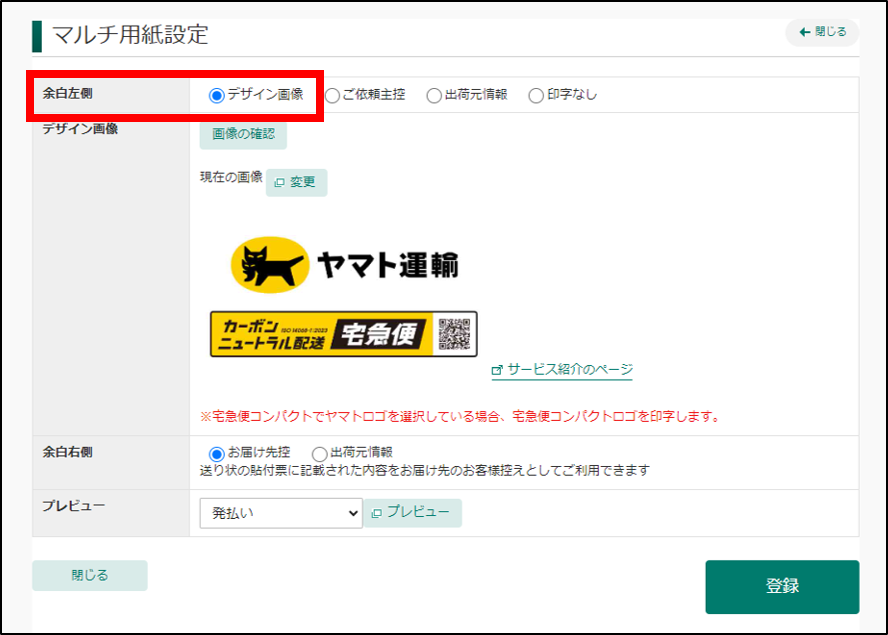Screen dimensions: 888x635
Task: Select the デザイン画像 radio button
Action: (216, 96)
